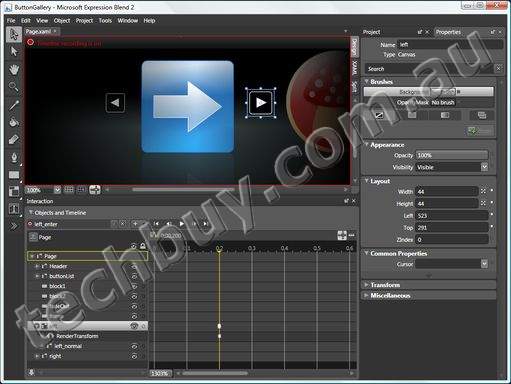Collapse the Layout section

(366, 181)
